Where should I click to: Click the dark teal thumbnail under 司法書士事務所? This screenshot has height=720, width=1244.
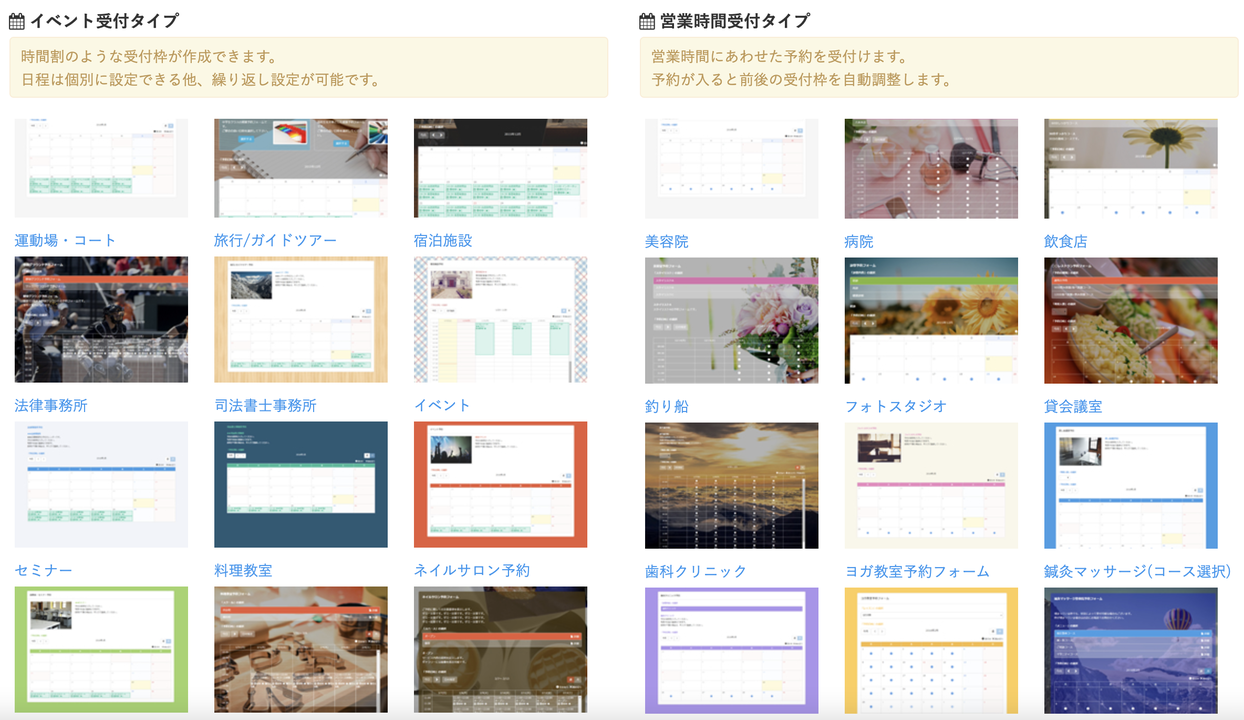301,484
